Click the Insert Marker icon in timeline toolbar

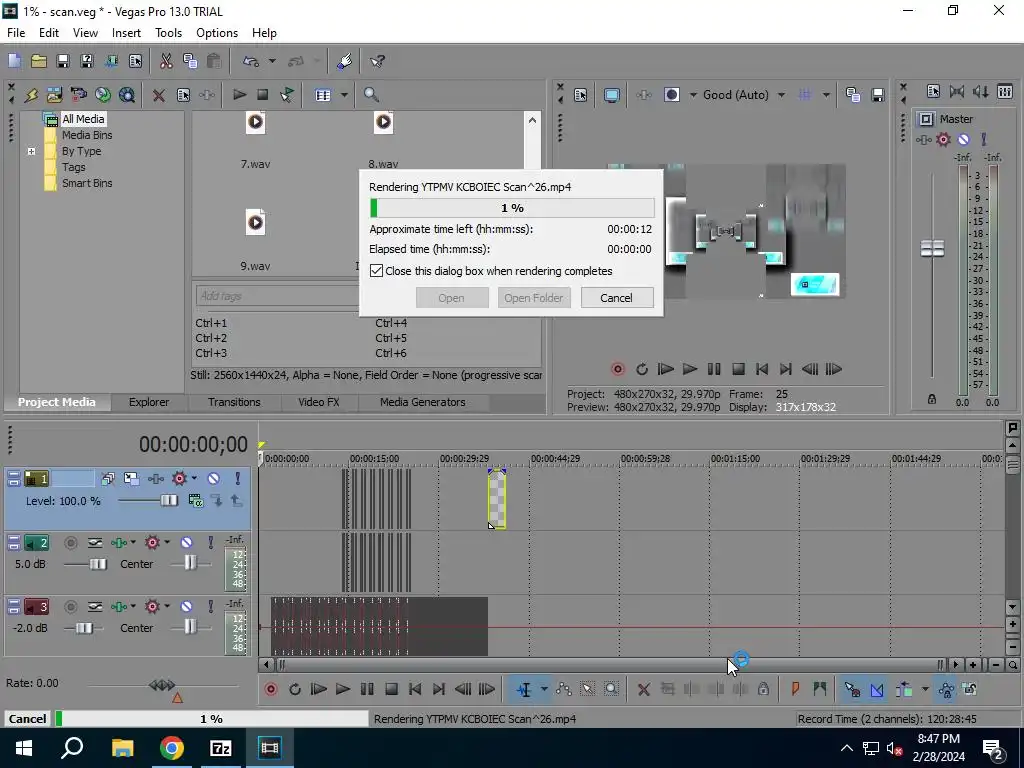(795, 690)
